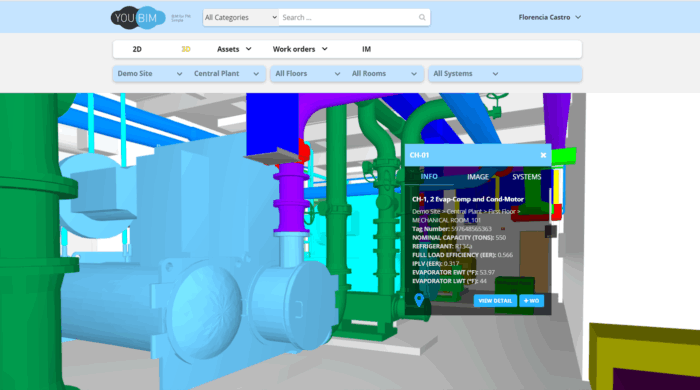Click the search magnifier icon

click(422, 17)
